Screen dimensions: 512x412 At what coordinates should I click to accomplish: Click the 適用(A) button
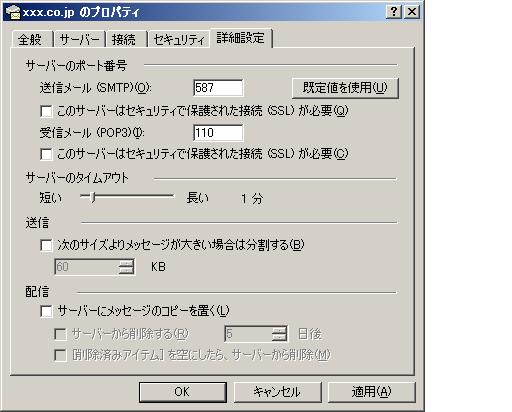click(372, 392)
